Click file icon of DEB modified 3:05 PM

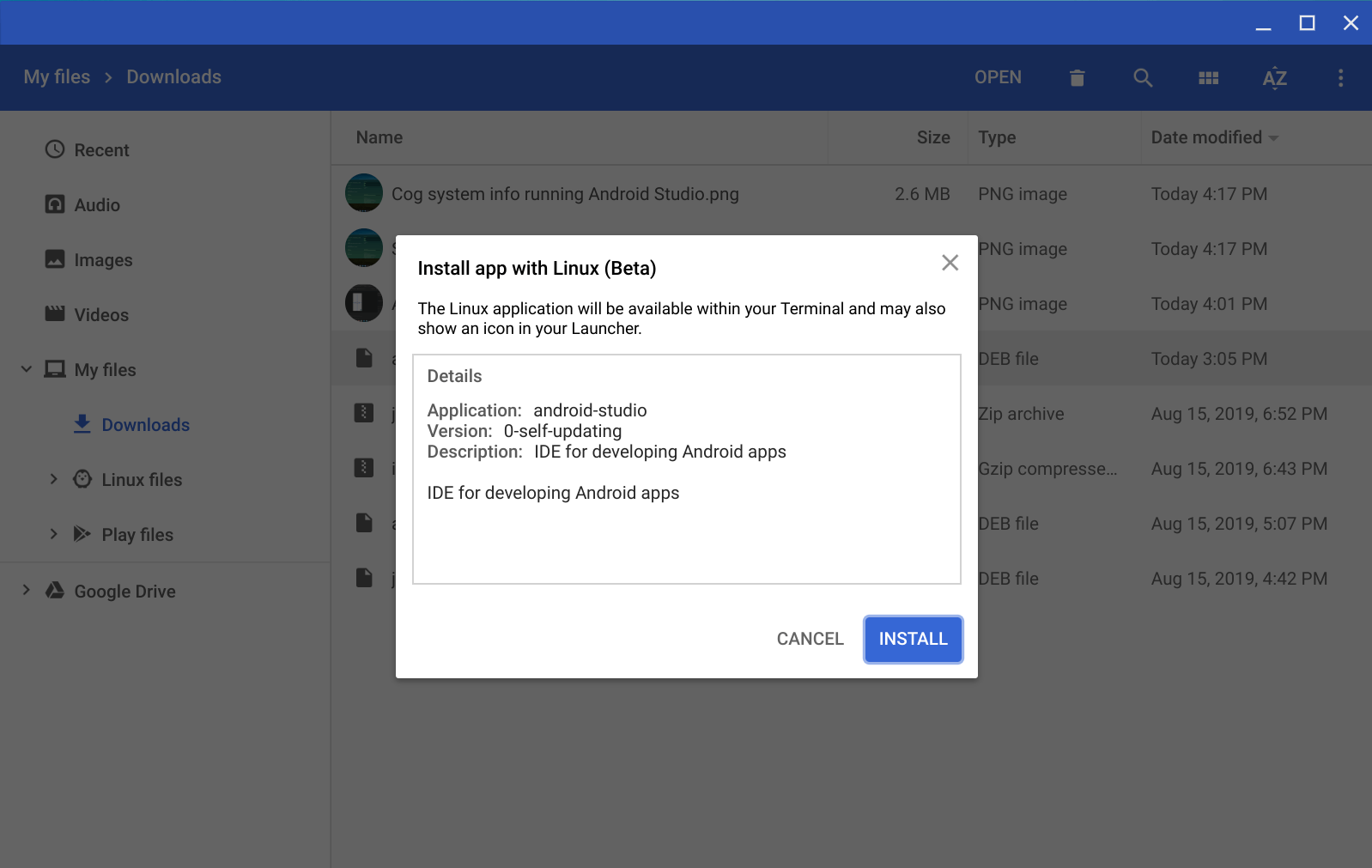364,358
